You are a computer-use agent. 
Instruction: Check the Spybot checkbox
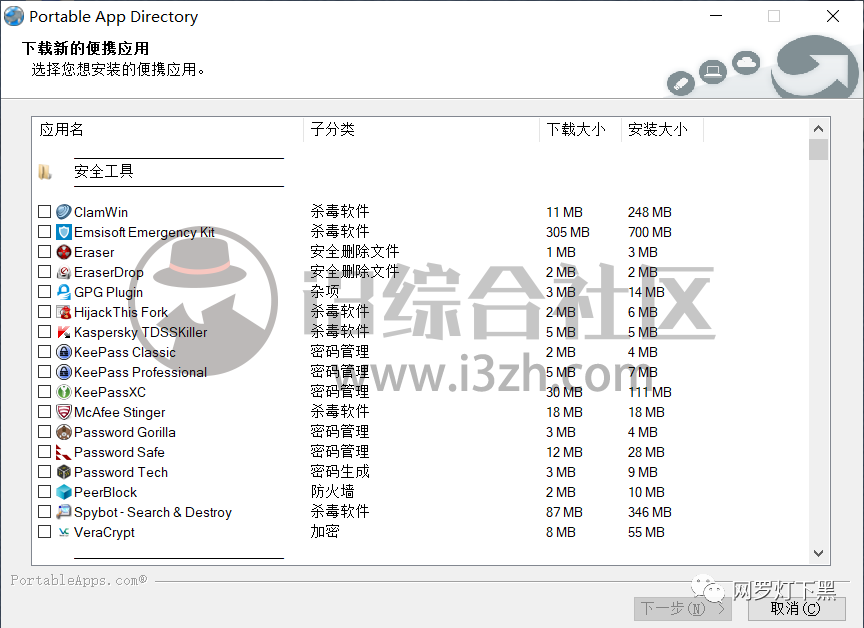tap(45, 512)
